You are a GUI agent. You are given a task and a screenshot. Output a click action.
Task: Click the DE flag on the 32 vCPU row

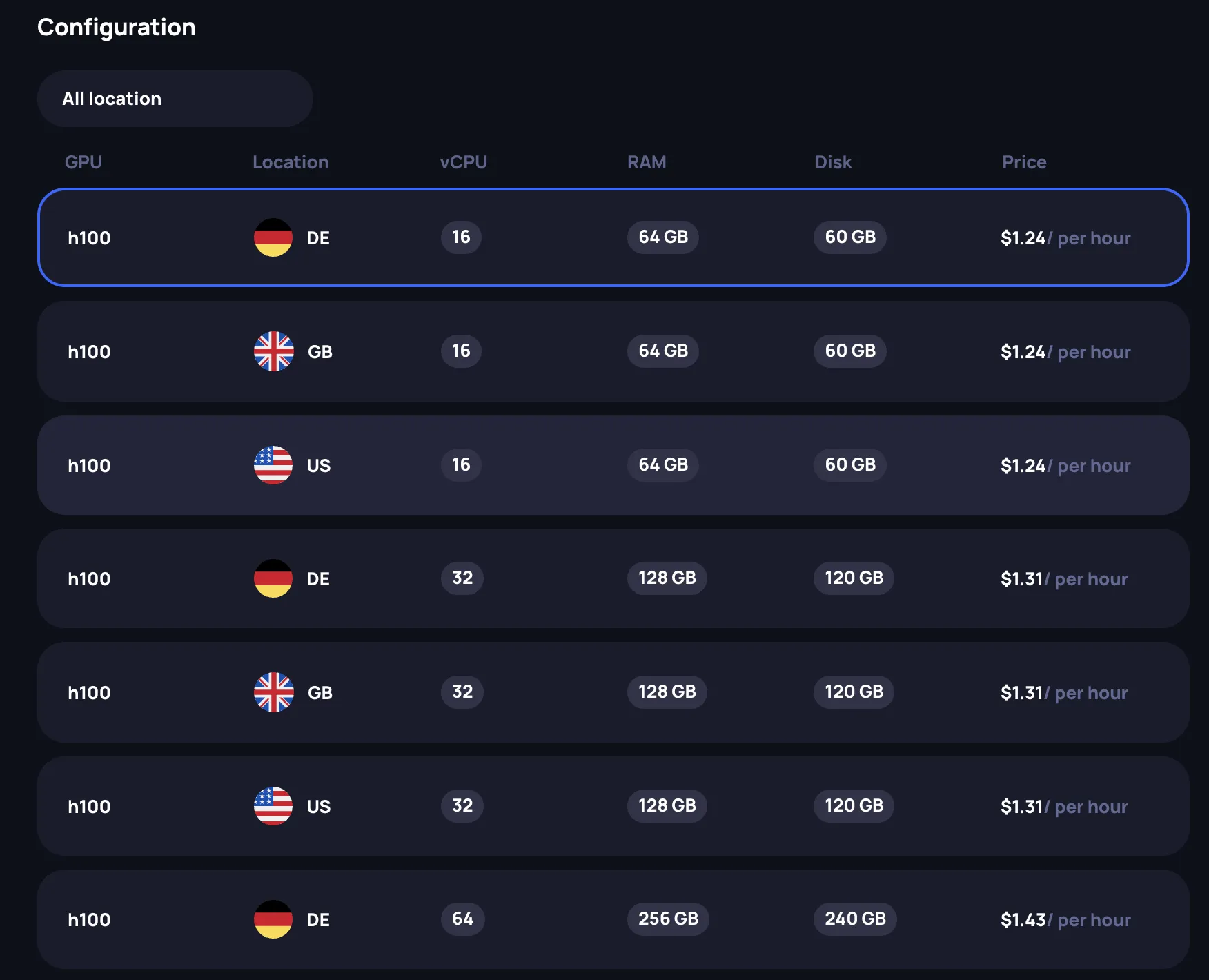273,578
